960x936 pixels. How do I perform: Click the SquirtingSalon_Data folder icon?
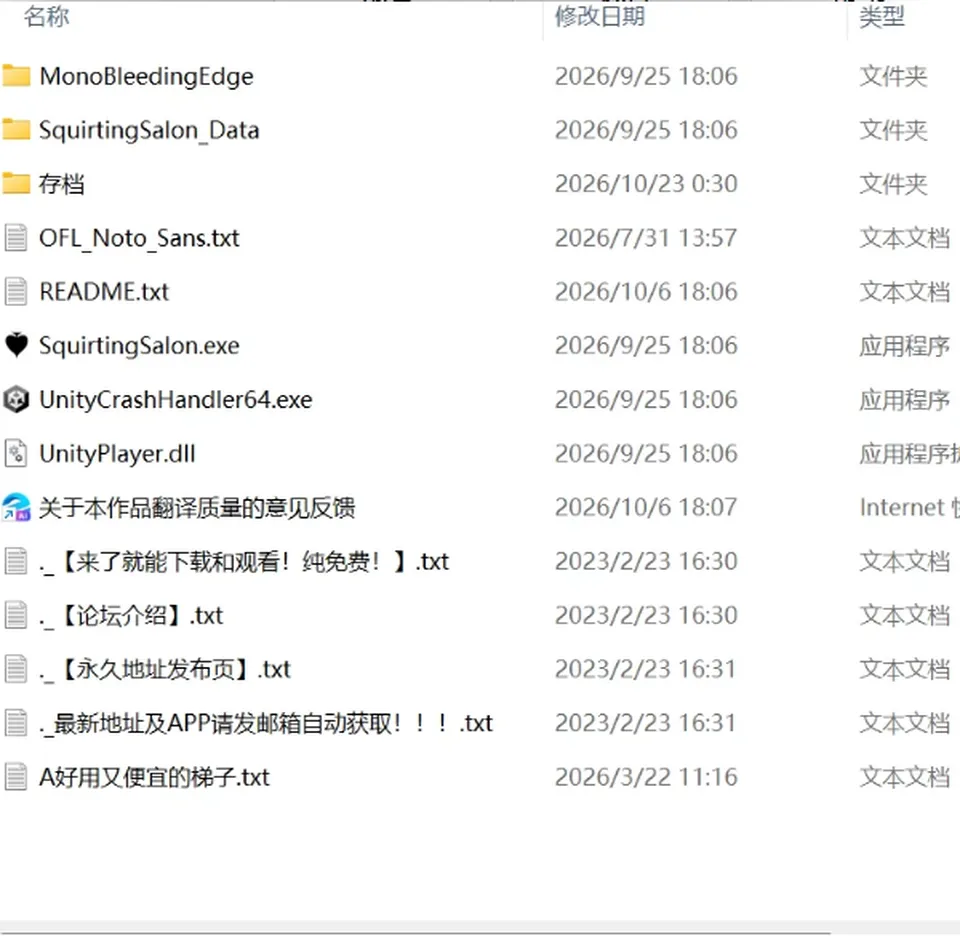coord(16,130)
